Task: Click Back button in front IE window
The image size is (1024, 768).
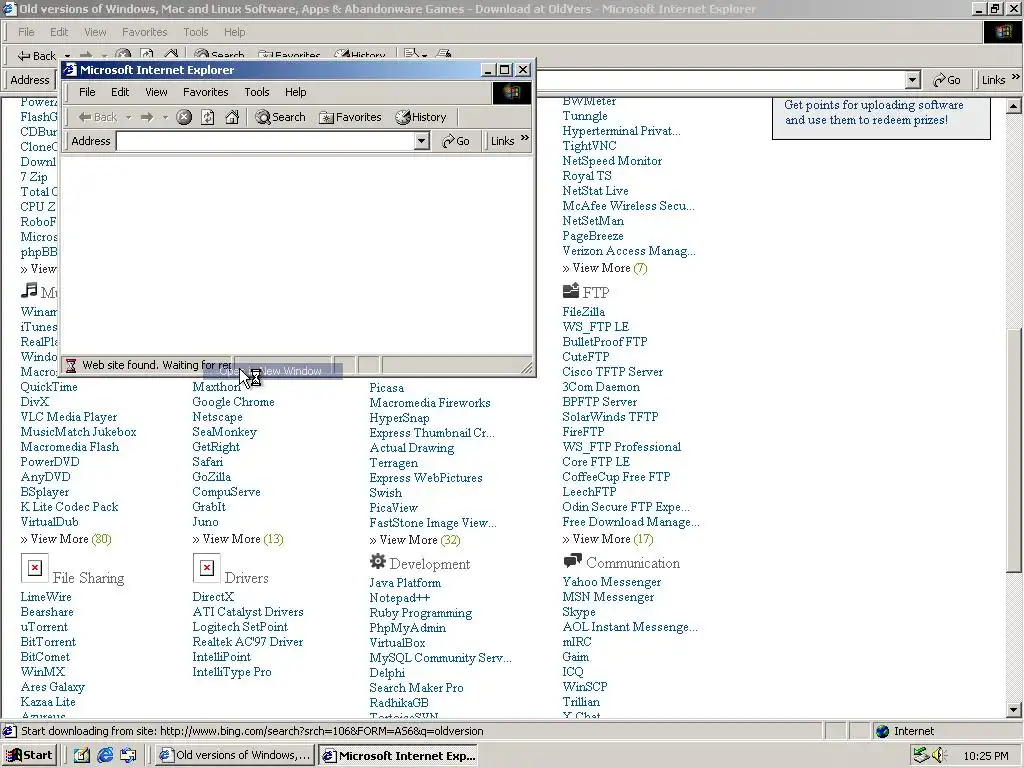Action: [97, 117]
